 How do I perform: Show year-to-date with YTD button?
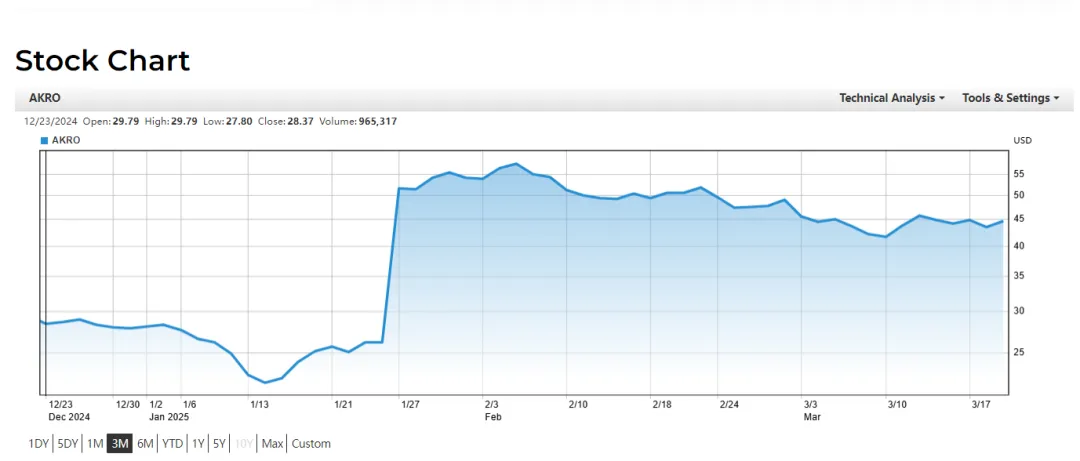pos(173,443)
